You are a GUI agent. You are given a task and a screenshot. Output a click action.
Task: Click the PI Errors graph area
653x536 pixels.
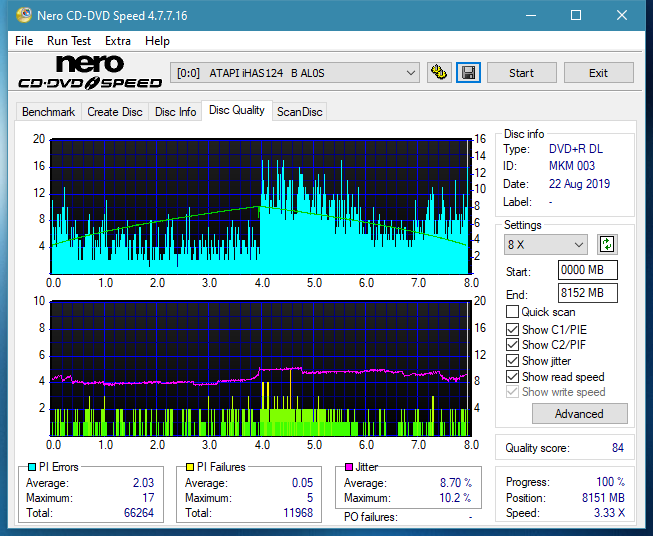[261, 206]
